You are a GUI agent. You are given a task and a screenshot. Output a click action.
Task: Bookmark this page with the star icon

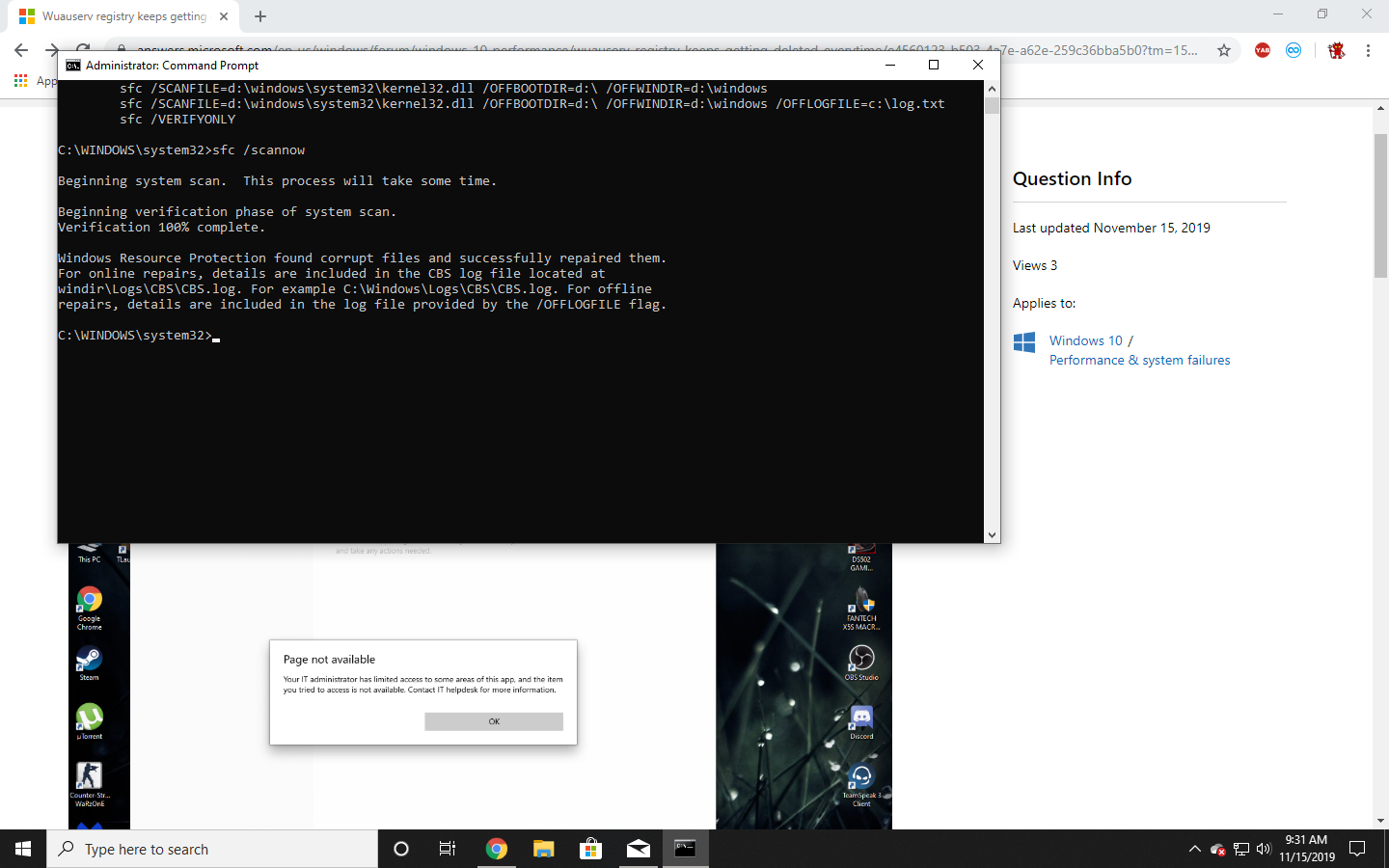point(1224,50)
